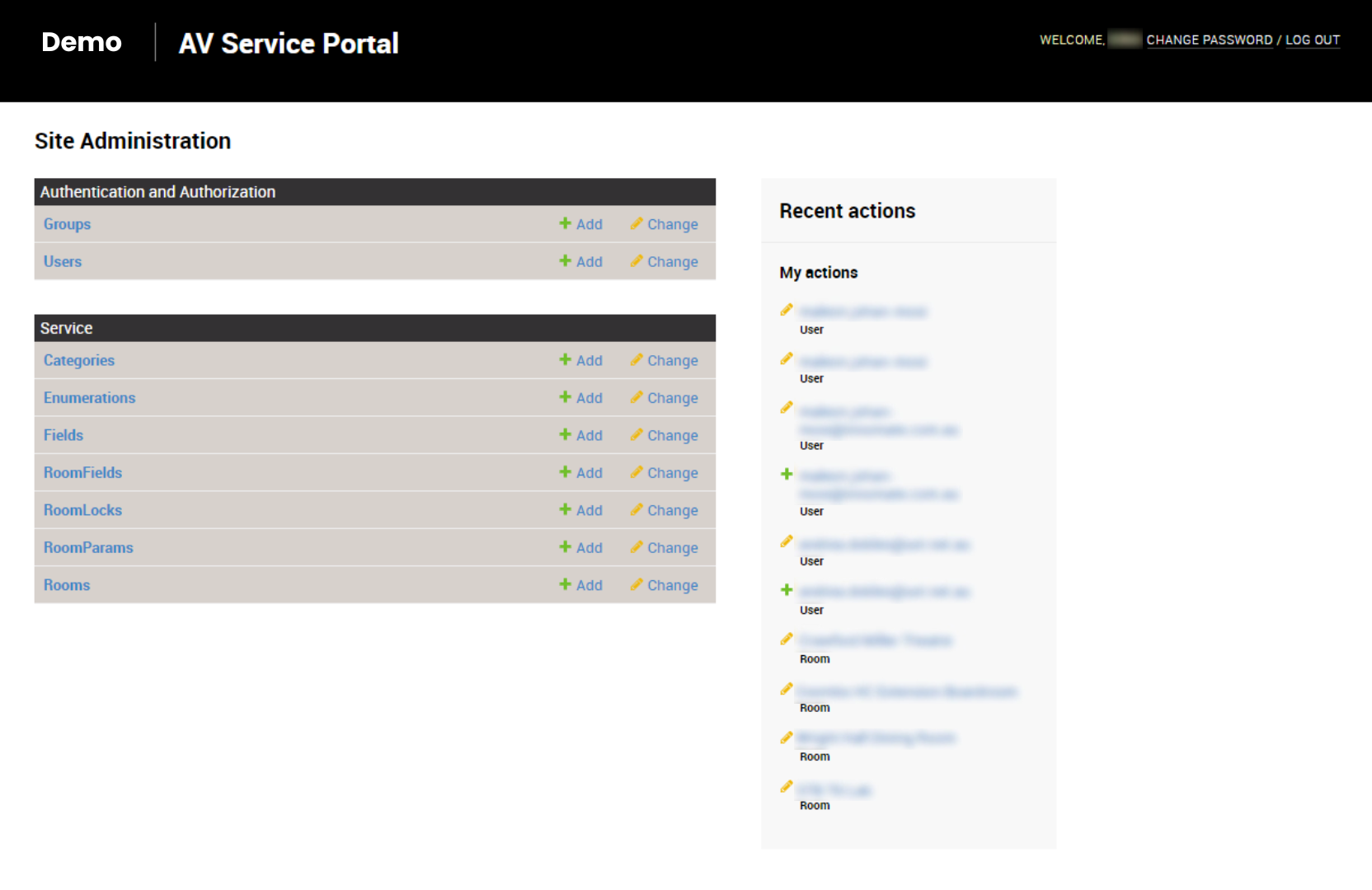The width and height of the screenshot is (1372, 890).
Task: Open the Rooms admin page
Action: pos(66,584)
